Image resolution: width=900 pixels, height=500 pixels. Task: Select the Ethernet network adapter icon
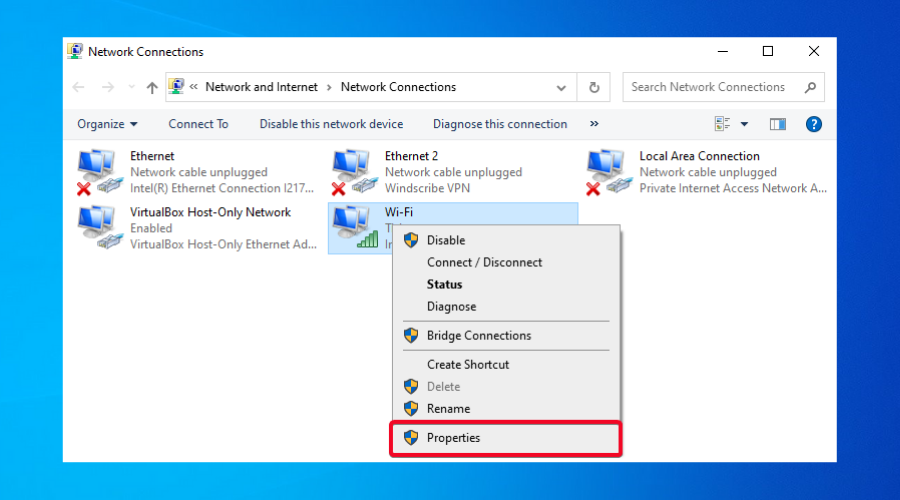(x=100, y=171)
